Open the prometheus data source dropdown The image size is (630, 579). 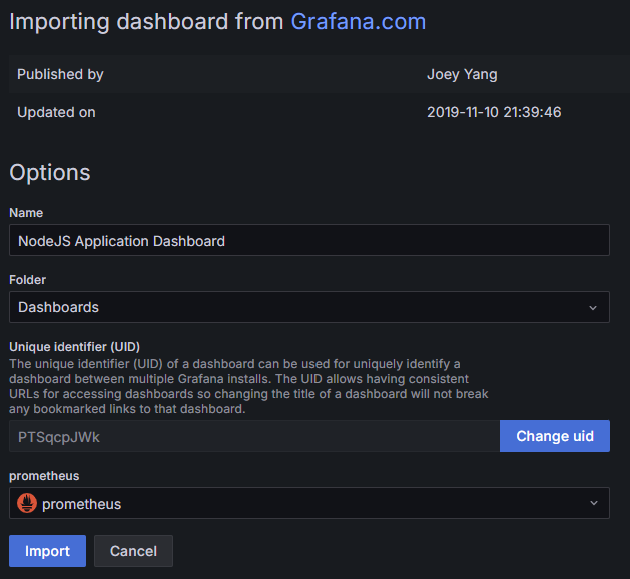300,504
